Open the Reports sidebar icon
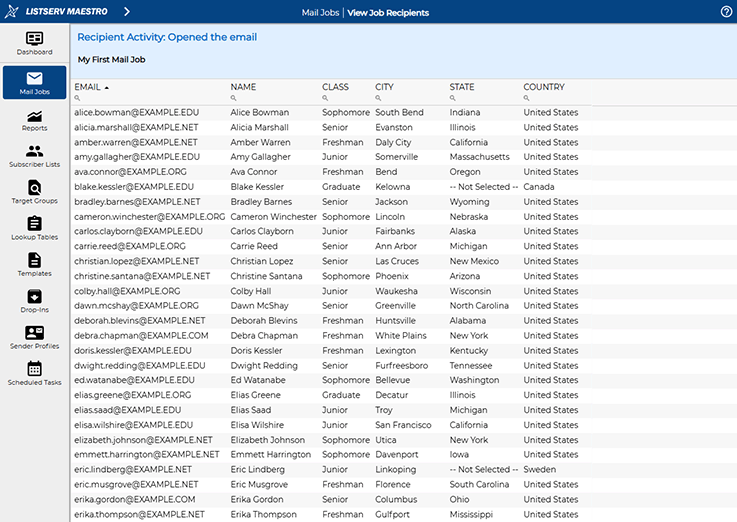This screenshot has width=737, height=522. pos(34,121)
